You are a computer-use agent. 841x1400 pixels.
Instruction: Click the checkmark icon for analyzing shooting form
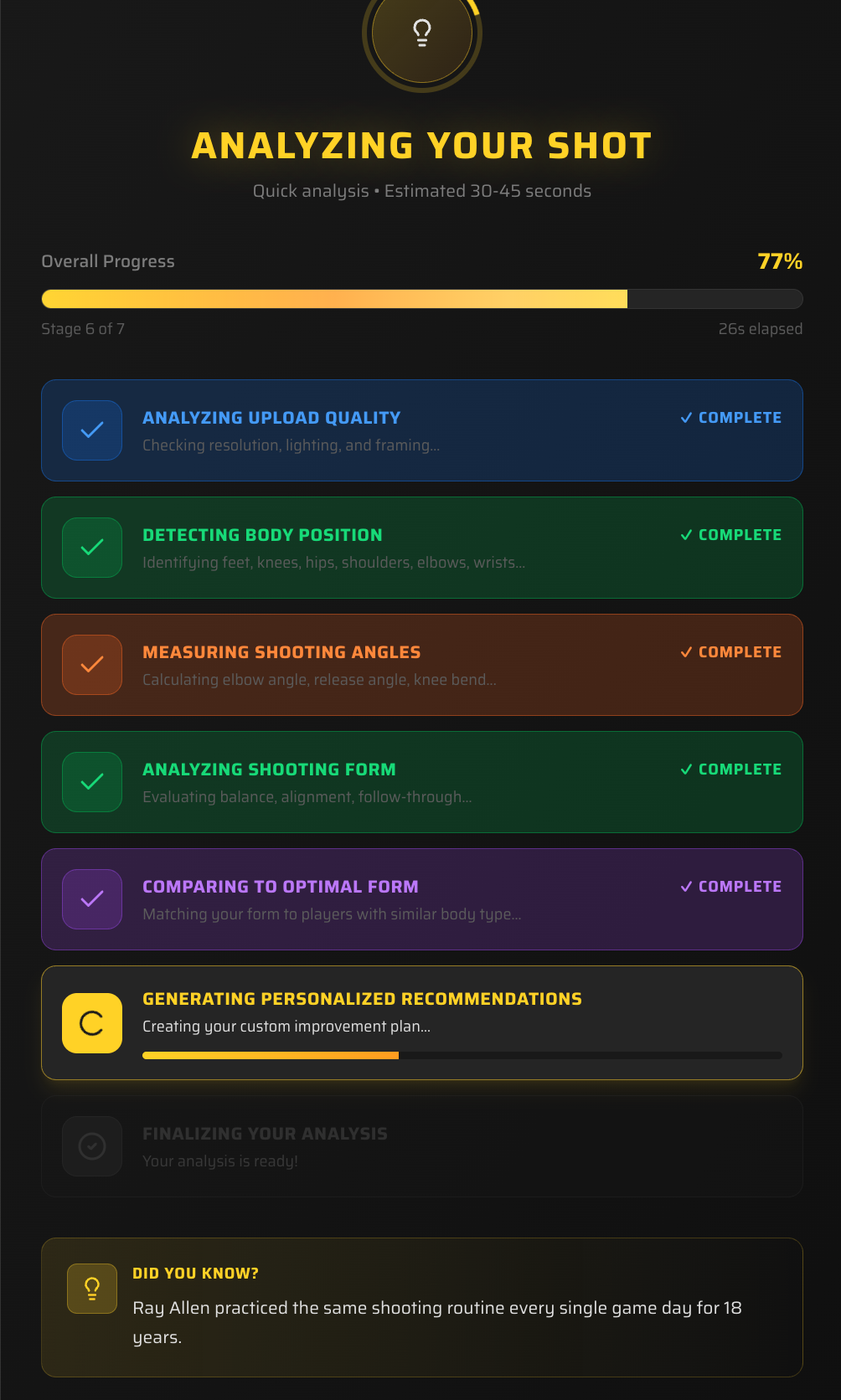[x=91, y=782]
